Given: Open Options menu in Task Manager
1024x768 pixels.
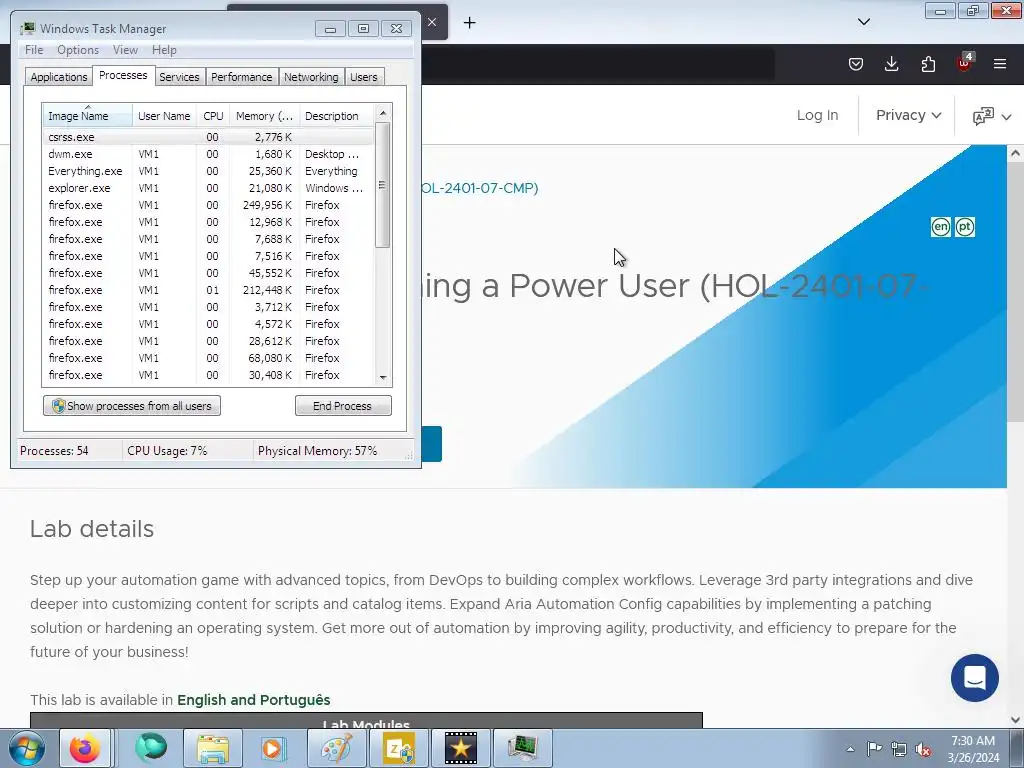Looking at the screenshot, I should click(x=78, y=50).
